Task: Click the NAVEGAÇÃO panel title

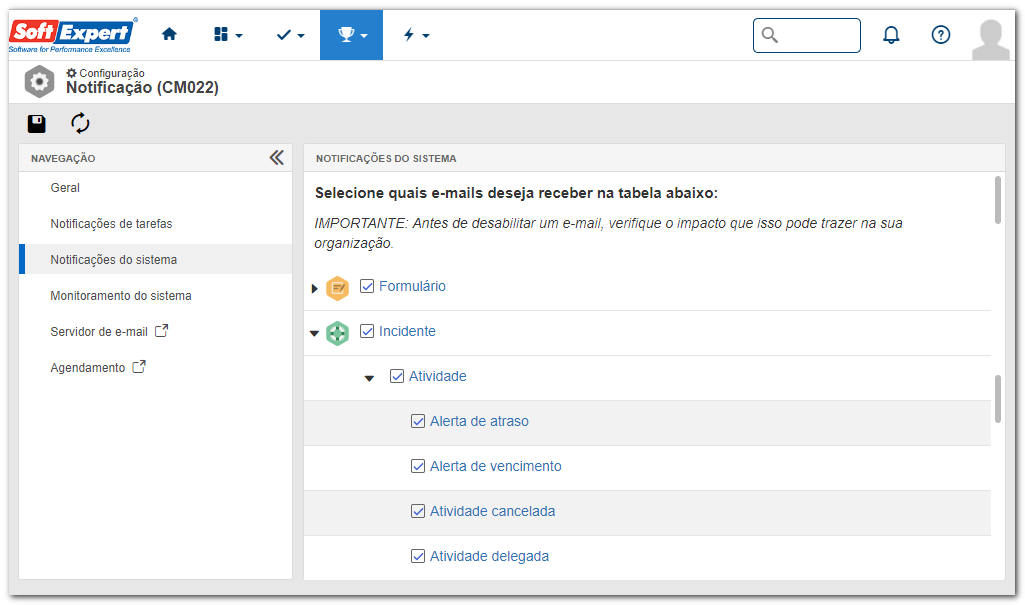Action: click(63, 158)
